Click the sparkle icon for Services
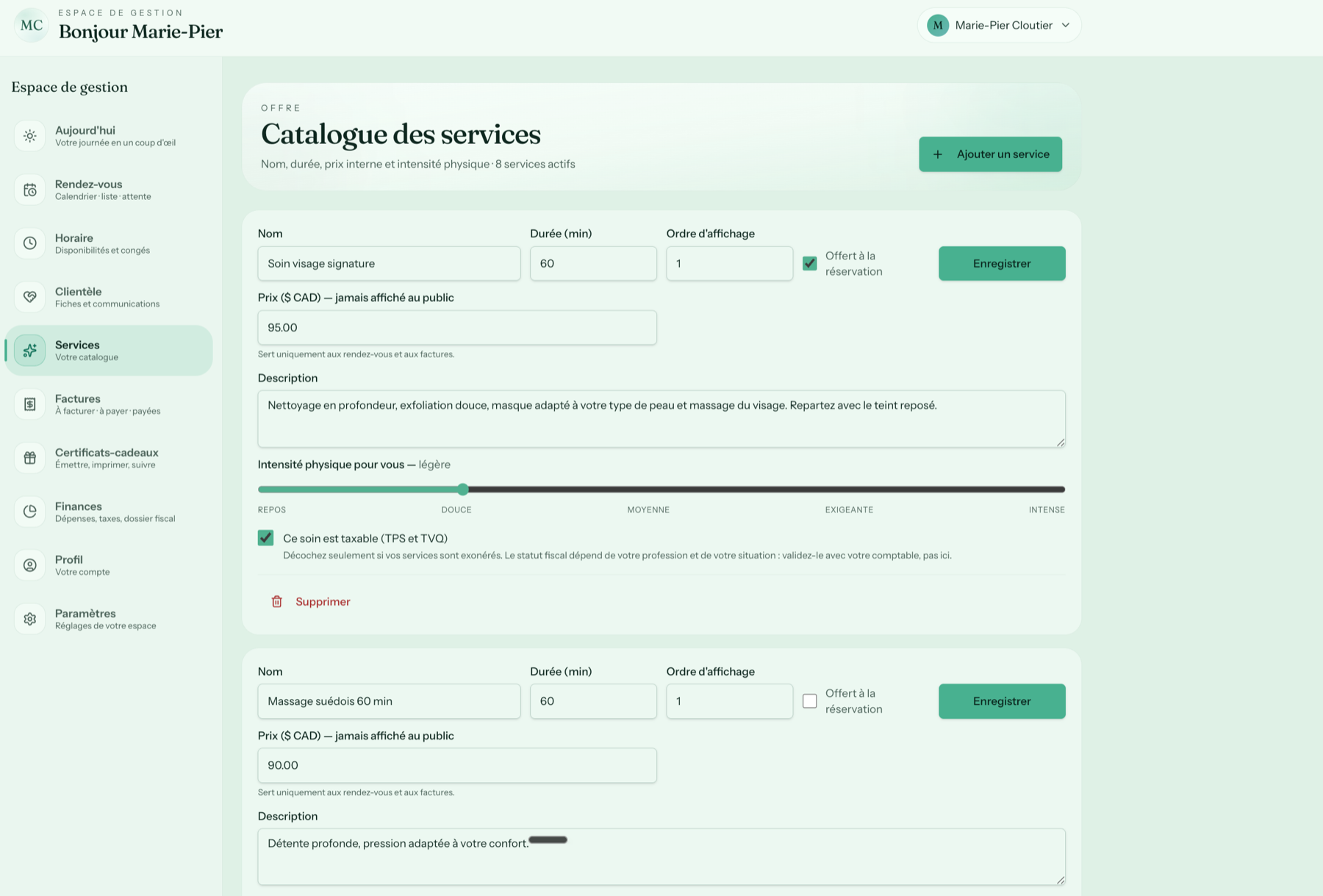 coord(30,351)
